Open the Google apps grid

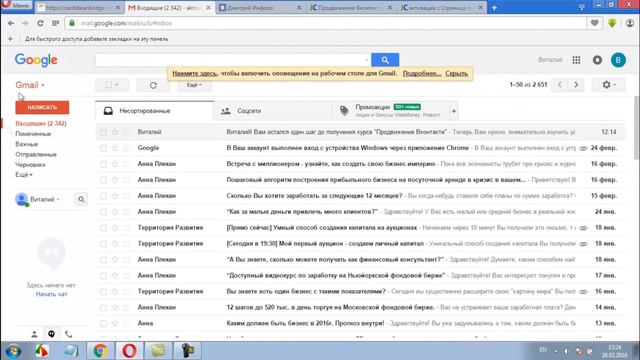[576, 60]
